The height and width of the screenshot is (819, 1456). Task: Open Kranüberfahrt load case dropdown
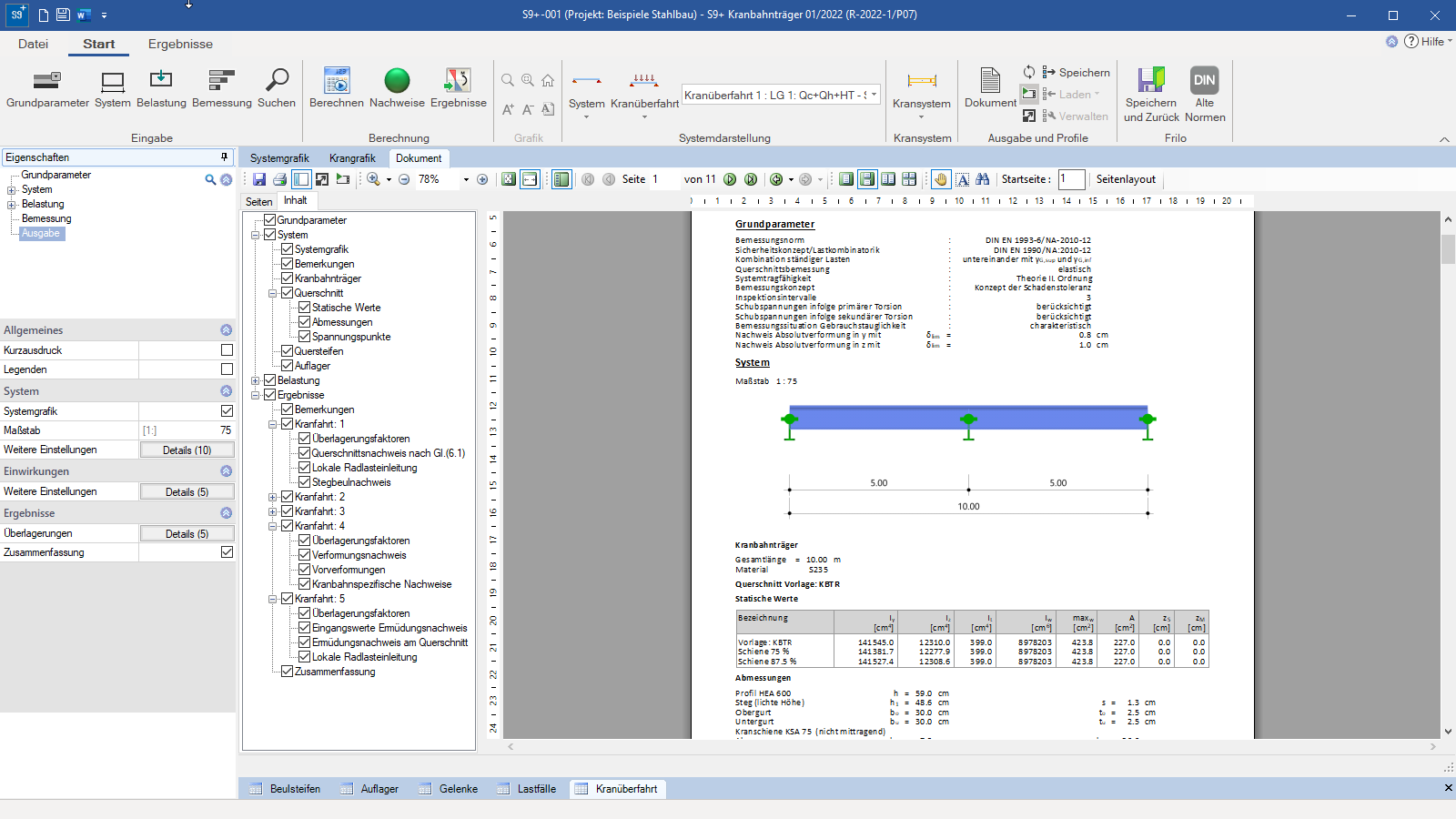(x=875, y=95)
